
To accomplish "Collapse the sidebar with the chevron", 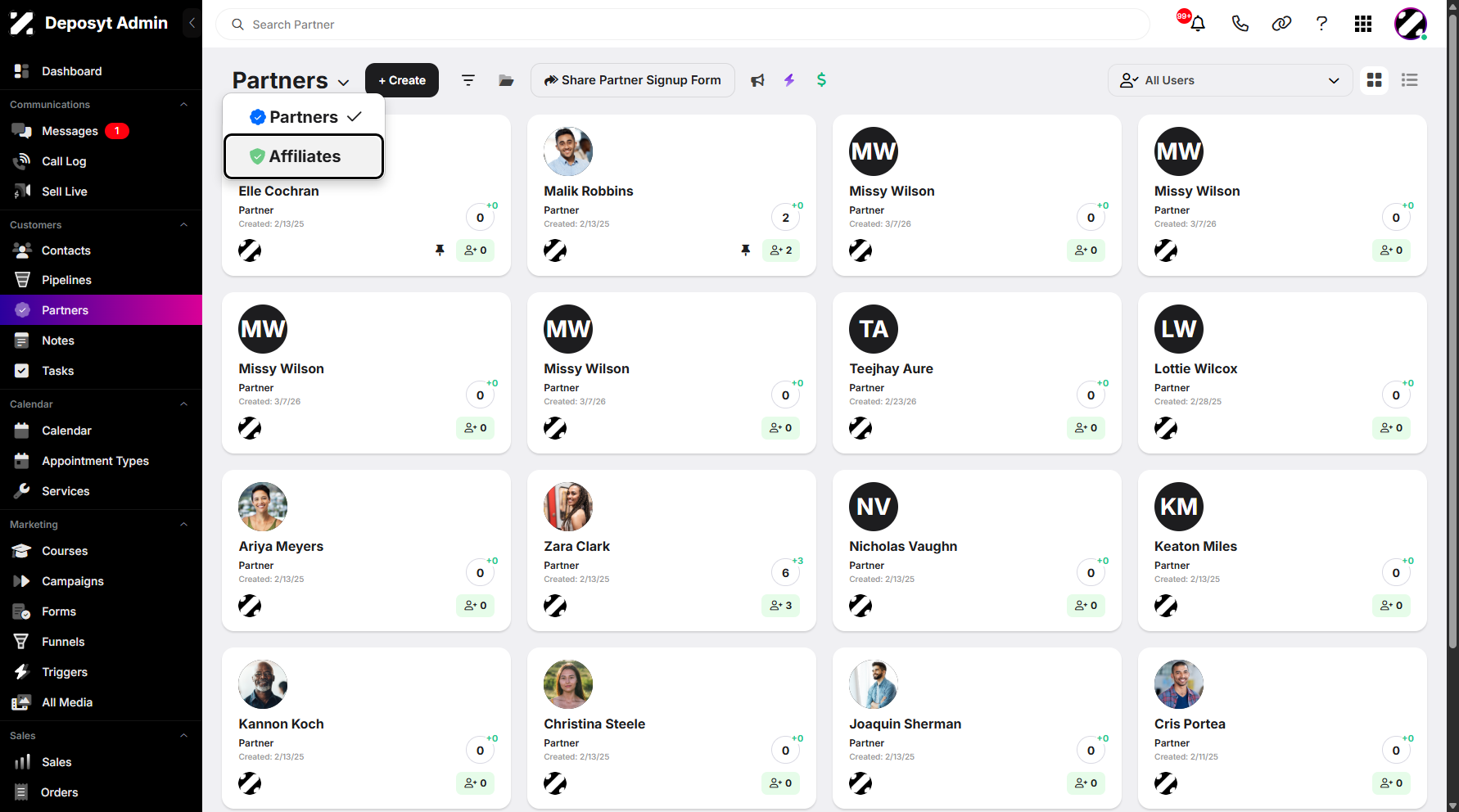I will coord(192,23).
